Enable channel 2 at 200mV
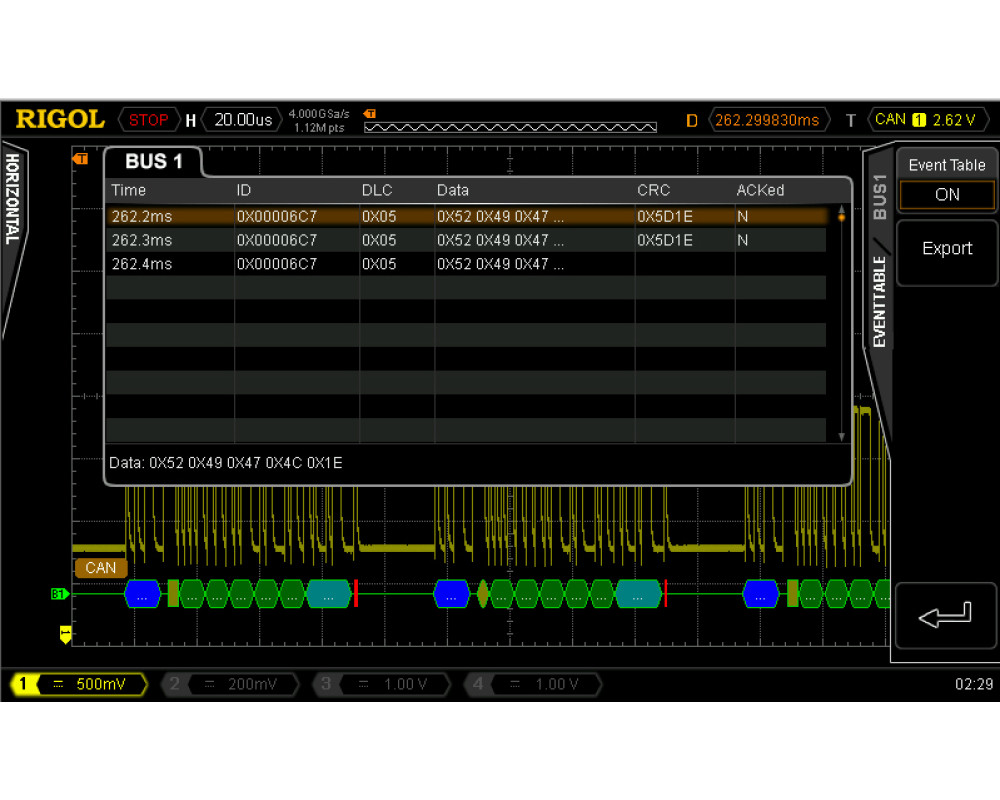 229,685
